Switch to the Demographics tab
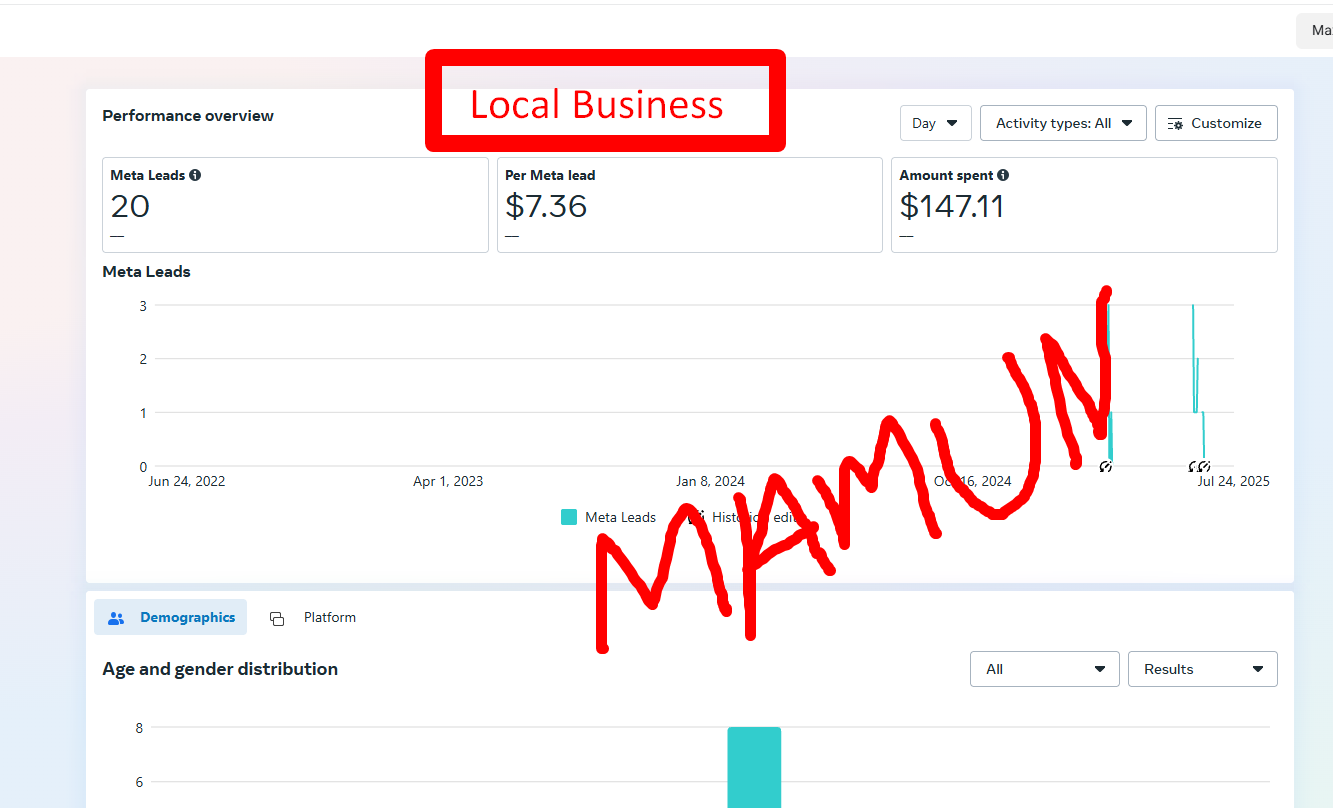 170,617
